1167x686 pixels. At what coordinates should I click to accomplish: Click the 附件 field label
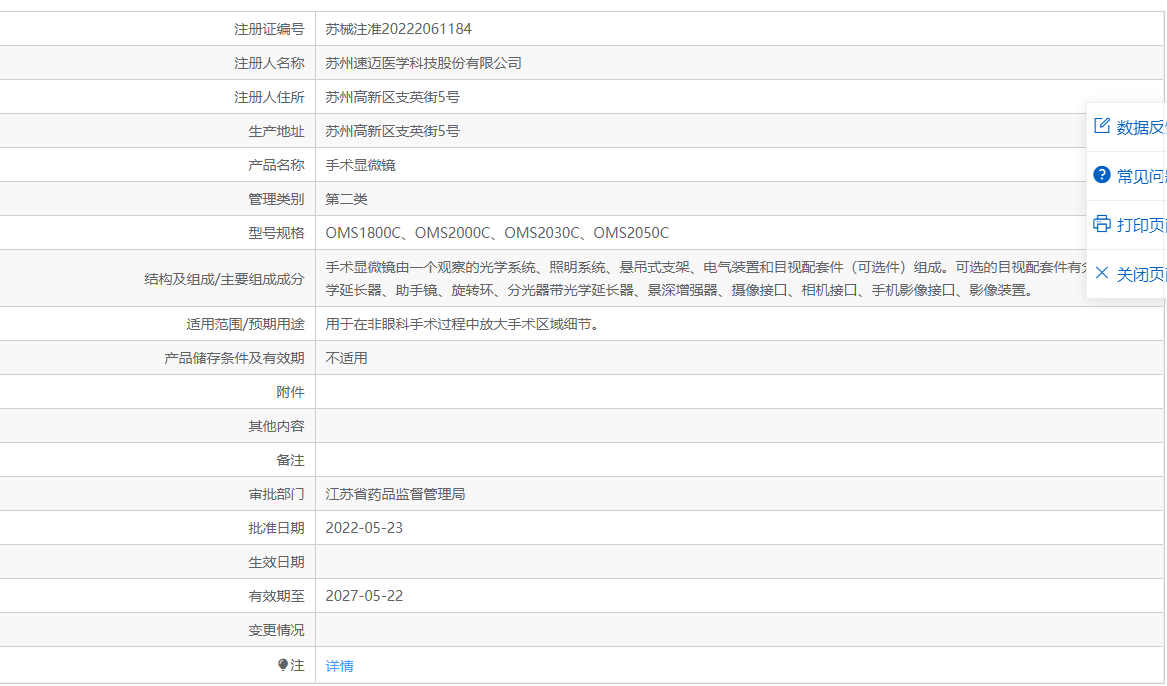click(x=290, y=392)
